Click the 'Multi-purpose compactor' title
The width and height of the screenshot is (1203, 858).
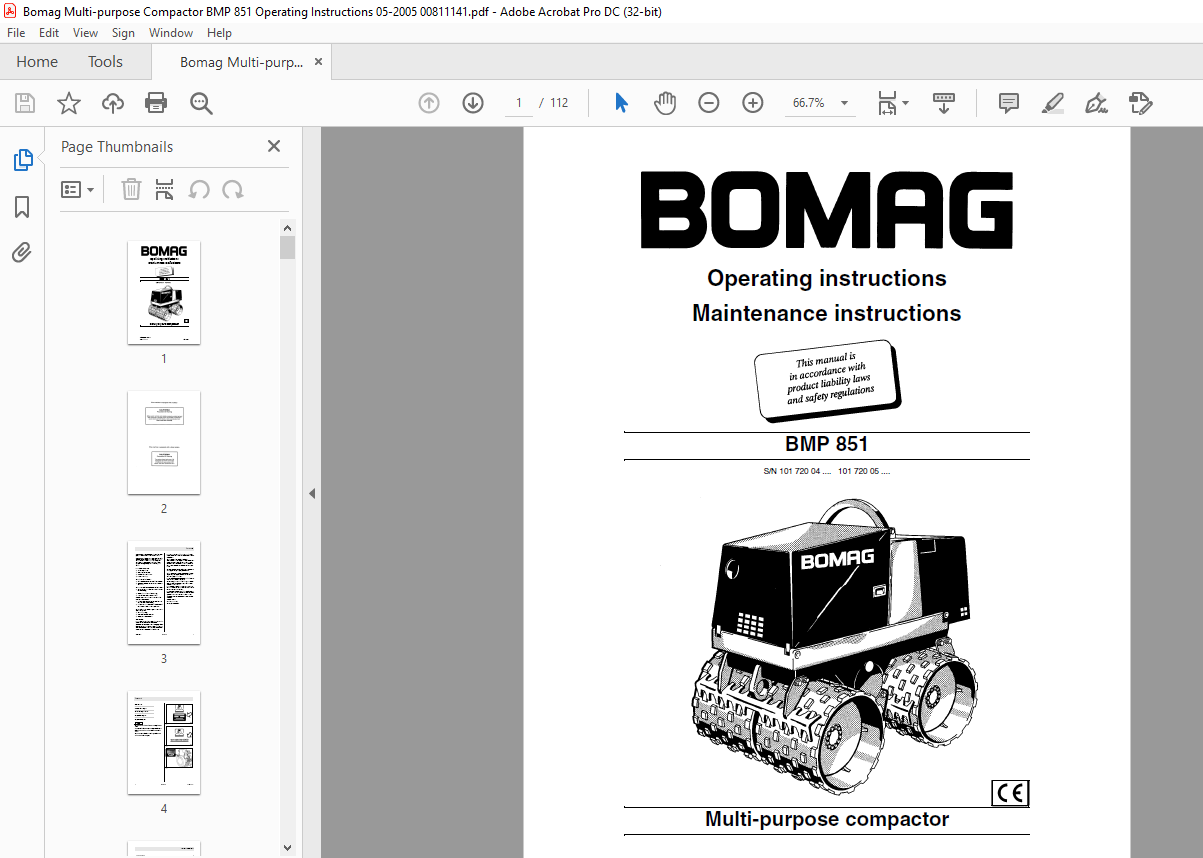tap(827, 819)
